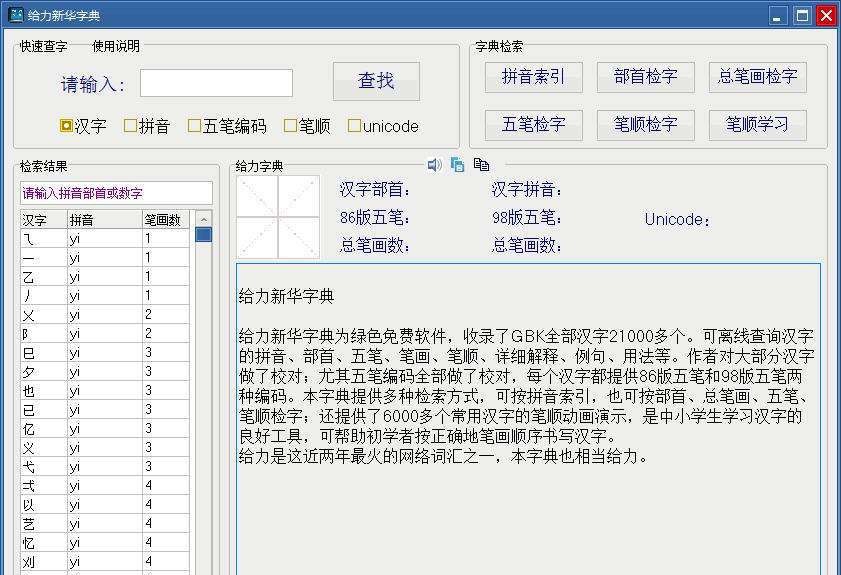Screen dimensions: 841x575
Task: Select the 以 row in results
Action: 105,505
